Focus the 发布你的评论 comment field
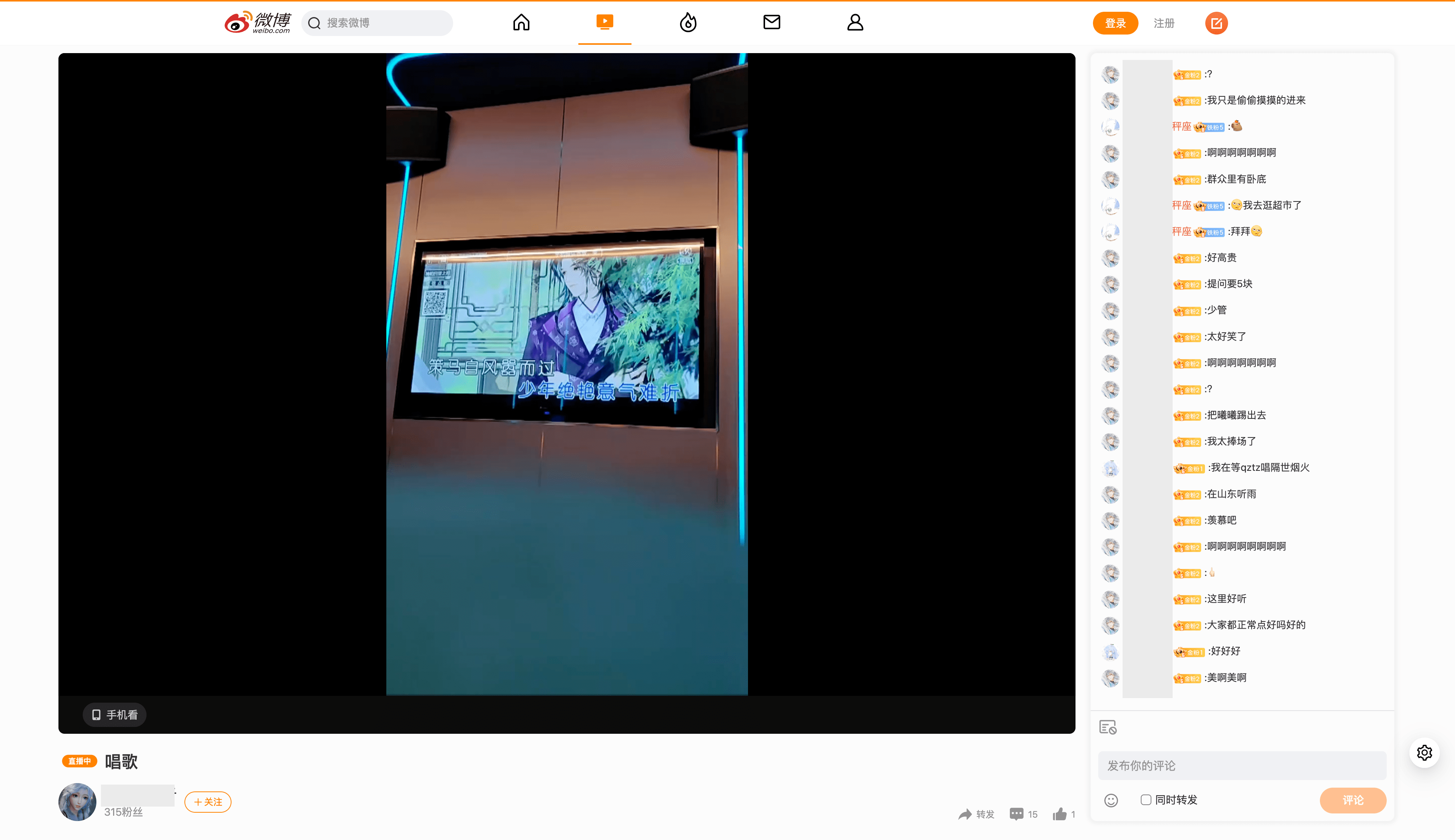1455x840 pixels. [x=1242, y=766]
